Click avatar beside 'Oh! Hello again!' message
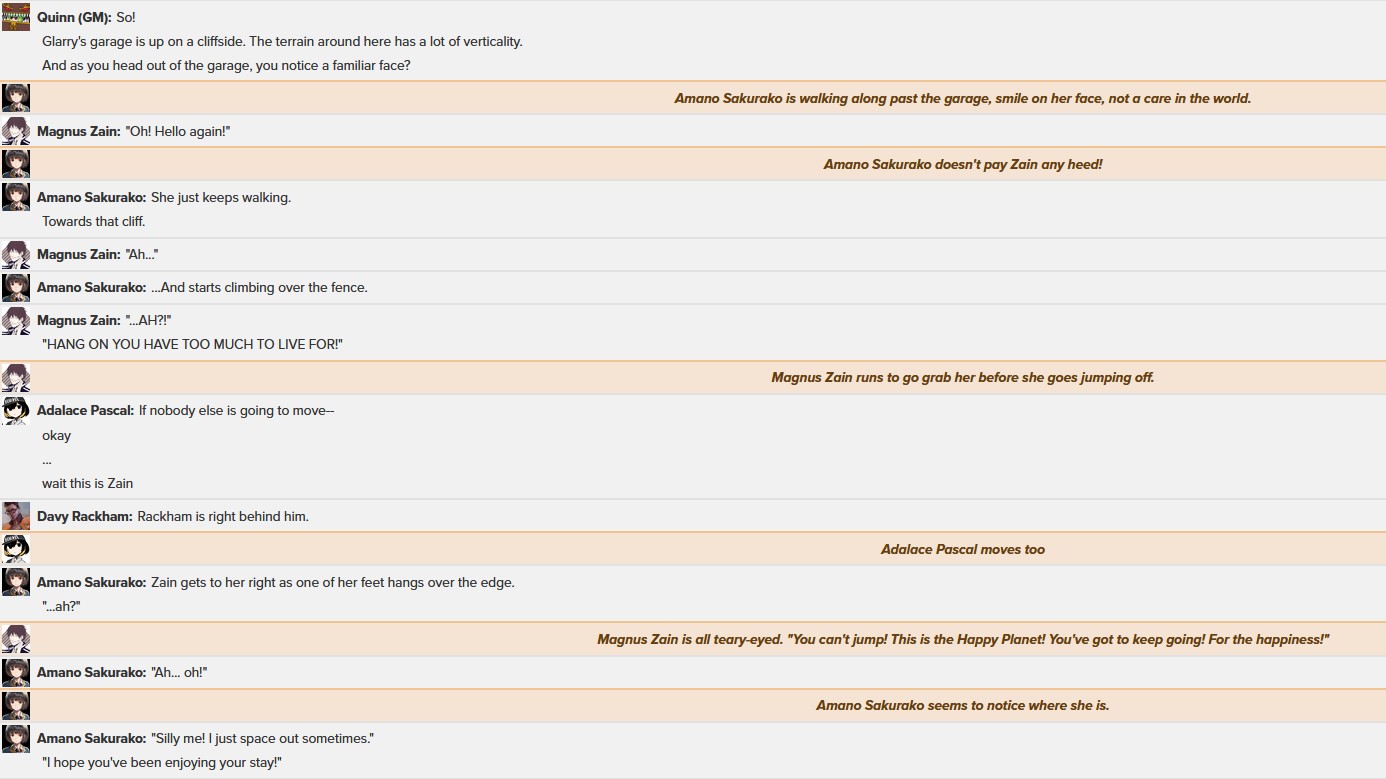The height and width of the screenshot is (779, 1386). click(16, 131)
